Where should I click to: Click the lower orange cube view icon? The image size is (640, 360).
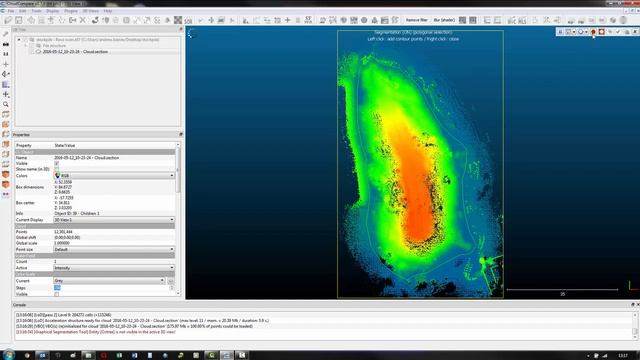pyautogui.click(x=6, y=184)
